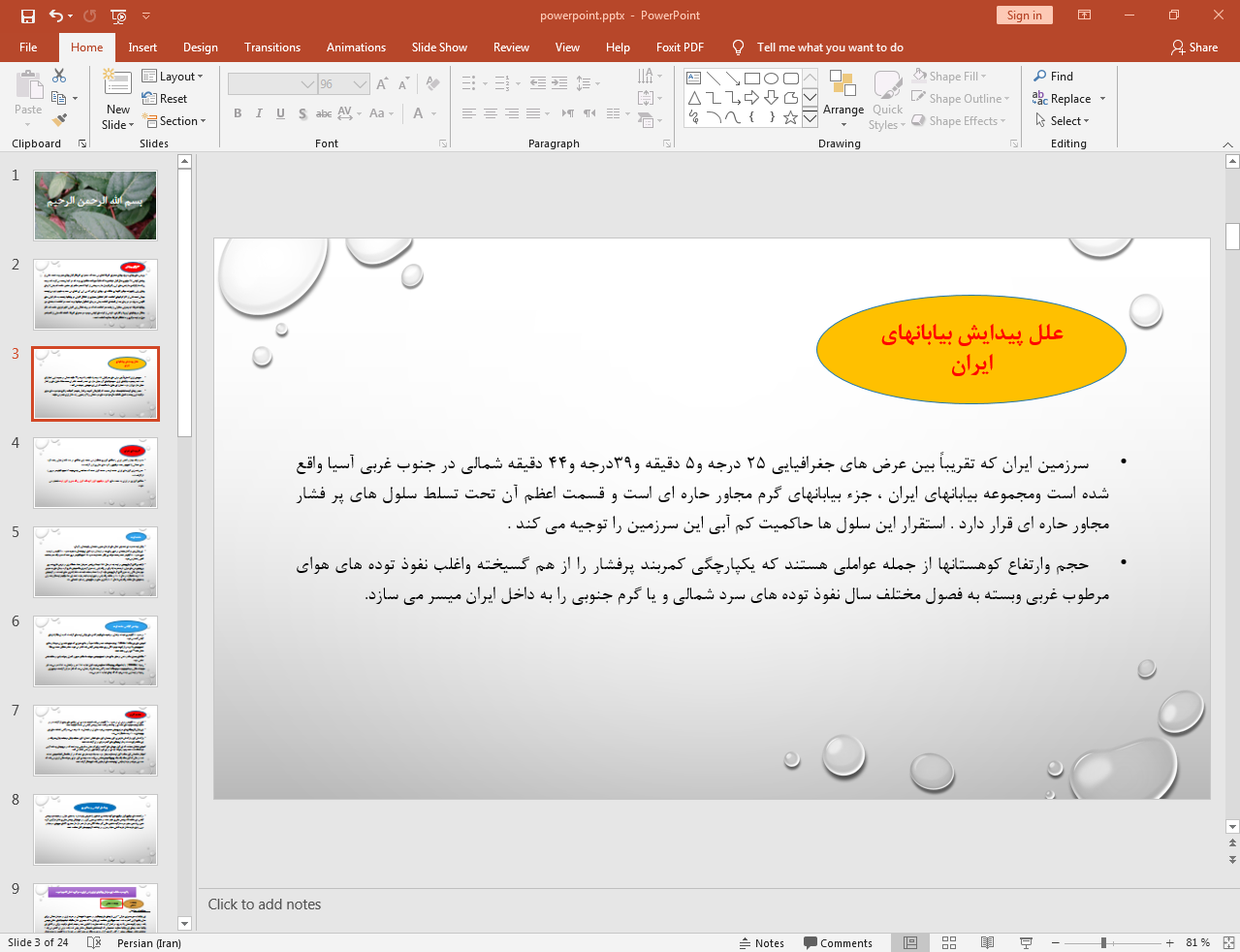Select slide 5 thumbnail
Screen dimensions: 1240x952
(95, 562)
